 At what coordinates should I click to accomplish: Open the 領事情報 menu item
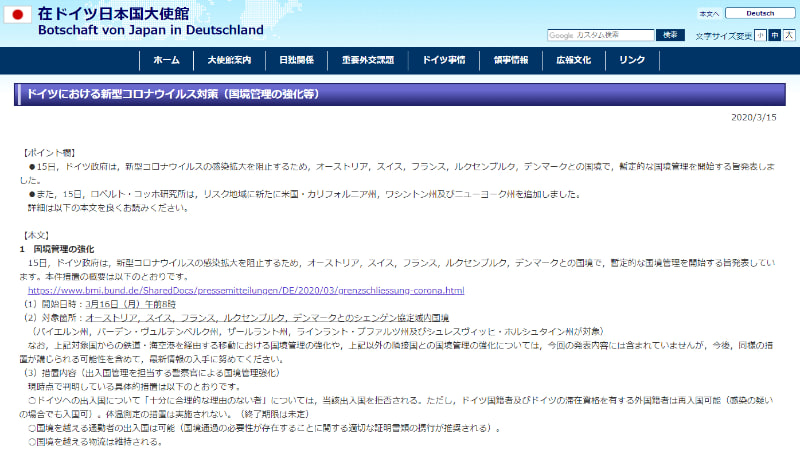[511, 60]
